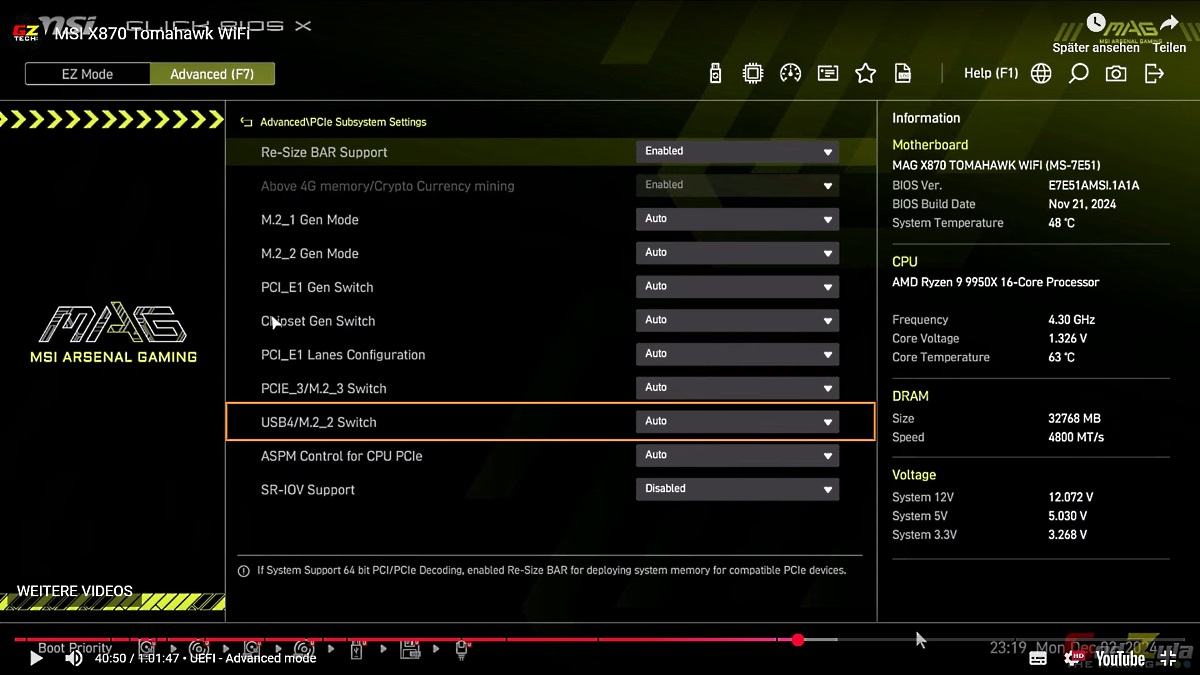Viewport: 1200px width, 675px height.
Task: Click Teilen share label
Action: click(x=1169, y=47)
